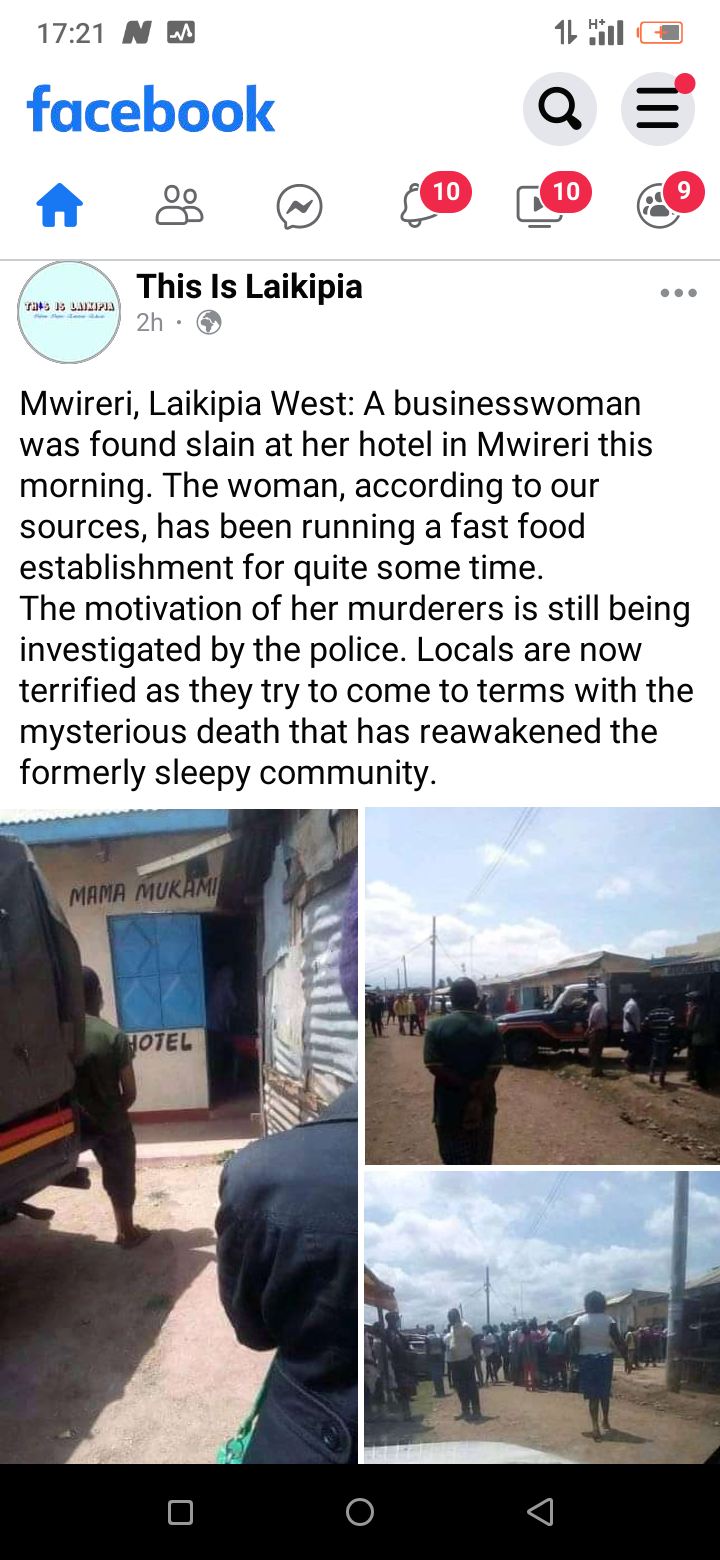Viewport: 720px width, 1560px height.
Task: Tap the Android recent apps square button
Action: point(180,1512)
